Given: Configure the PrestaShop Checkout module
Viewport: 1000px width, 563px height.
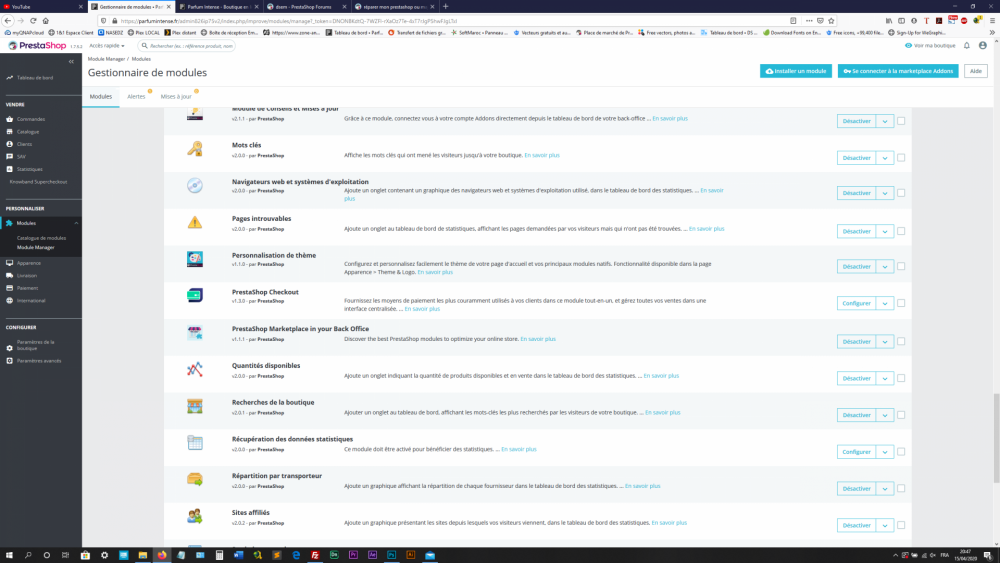Looking at the screenshot, I should click(x=856, y=303).
